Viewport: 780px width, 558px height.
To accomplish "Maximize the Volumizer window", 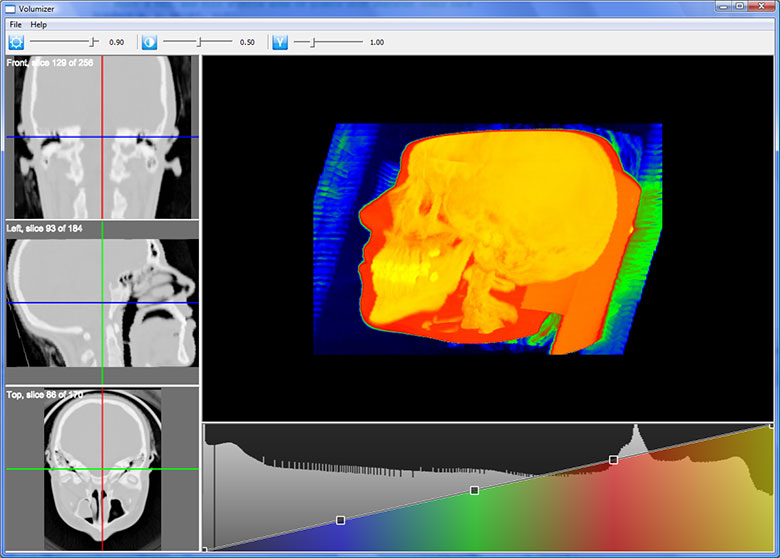I will click(x=739, y=7).
